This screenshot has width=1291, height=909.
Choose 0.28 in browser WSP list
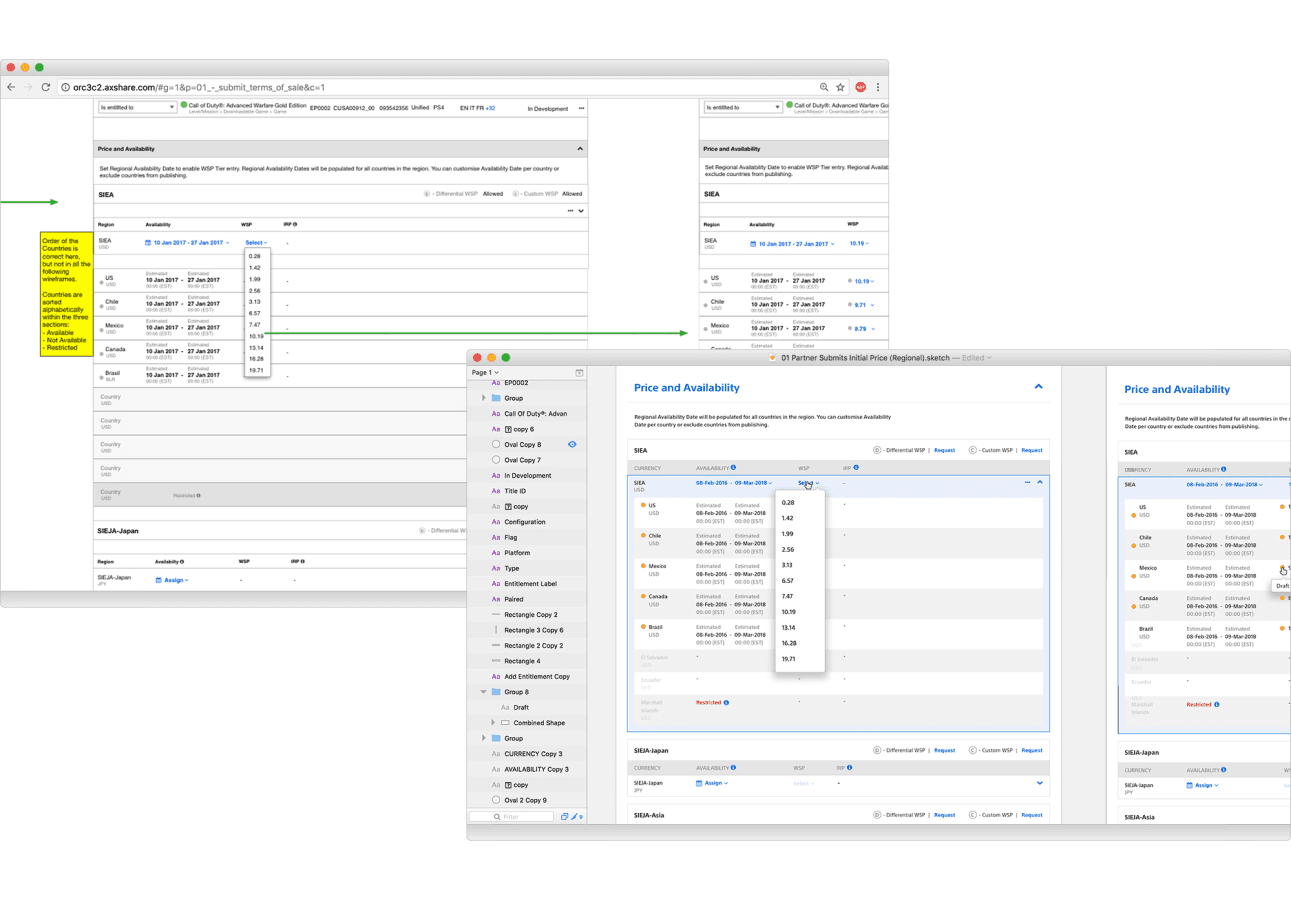coord(255,256)
